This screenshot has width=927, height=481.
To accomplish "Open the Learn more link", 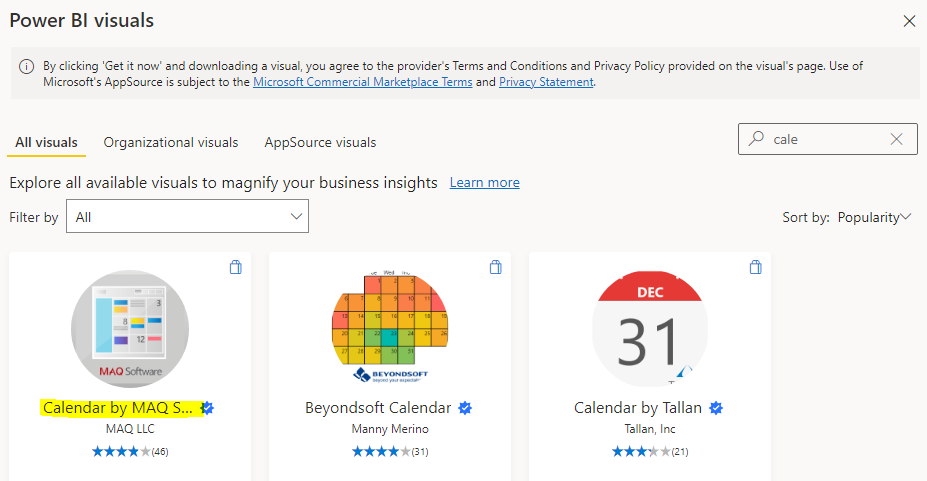I will tap(484, 183).
